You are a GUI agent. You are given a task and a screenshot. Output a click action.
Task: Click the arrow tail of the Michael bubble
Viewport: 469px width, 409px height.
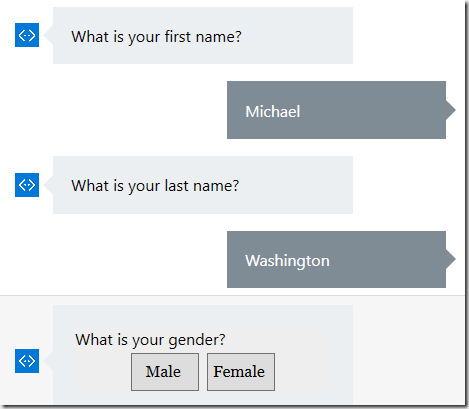point(451,110)
